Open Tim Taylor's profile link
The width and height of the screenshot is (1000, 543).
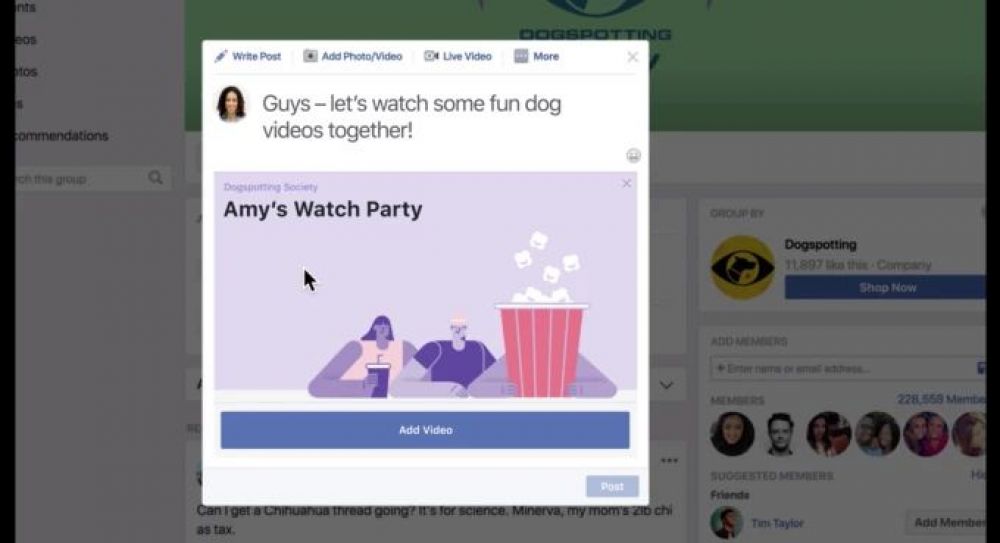[x=777, y=523]
